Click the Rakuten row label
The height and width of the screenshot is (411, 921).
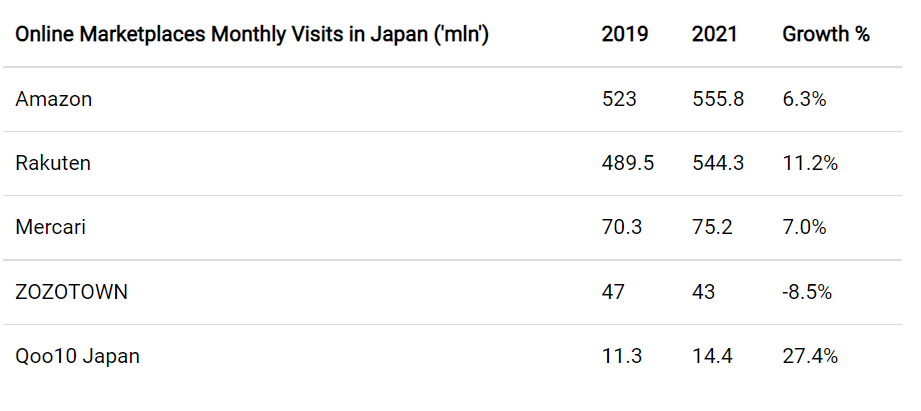pyautogui.click(x=53, y=163)
